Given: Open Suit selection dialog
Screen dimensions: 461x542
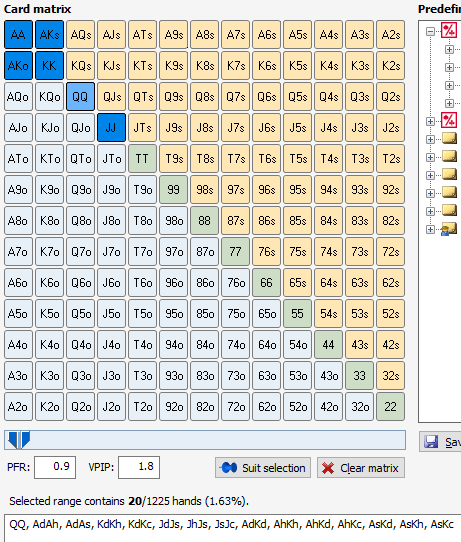Looking at the screenshot, I should (263, 468).
